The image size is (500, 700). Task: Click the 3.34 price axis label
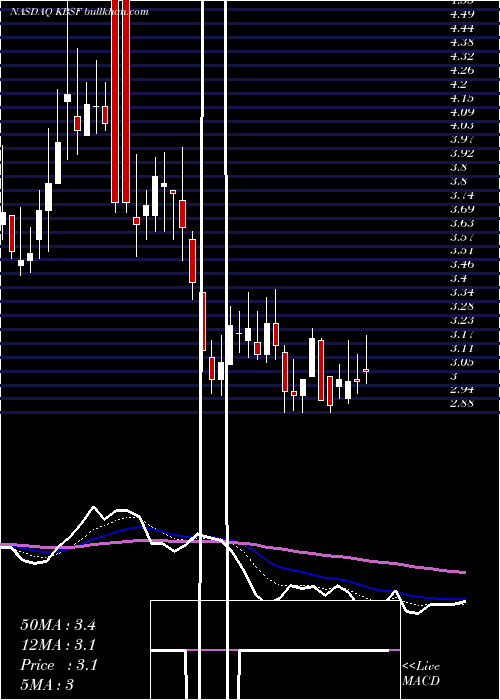462,292
